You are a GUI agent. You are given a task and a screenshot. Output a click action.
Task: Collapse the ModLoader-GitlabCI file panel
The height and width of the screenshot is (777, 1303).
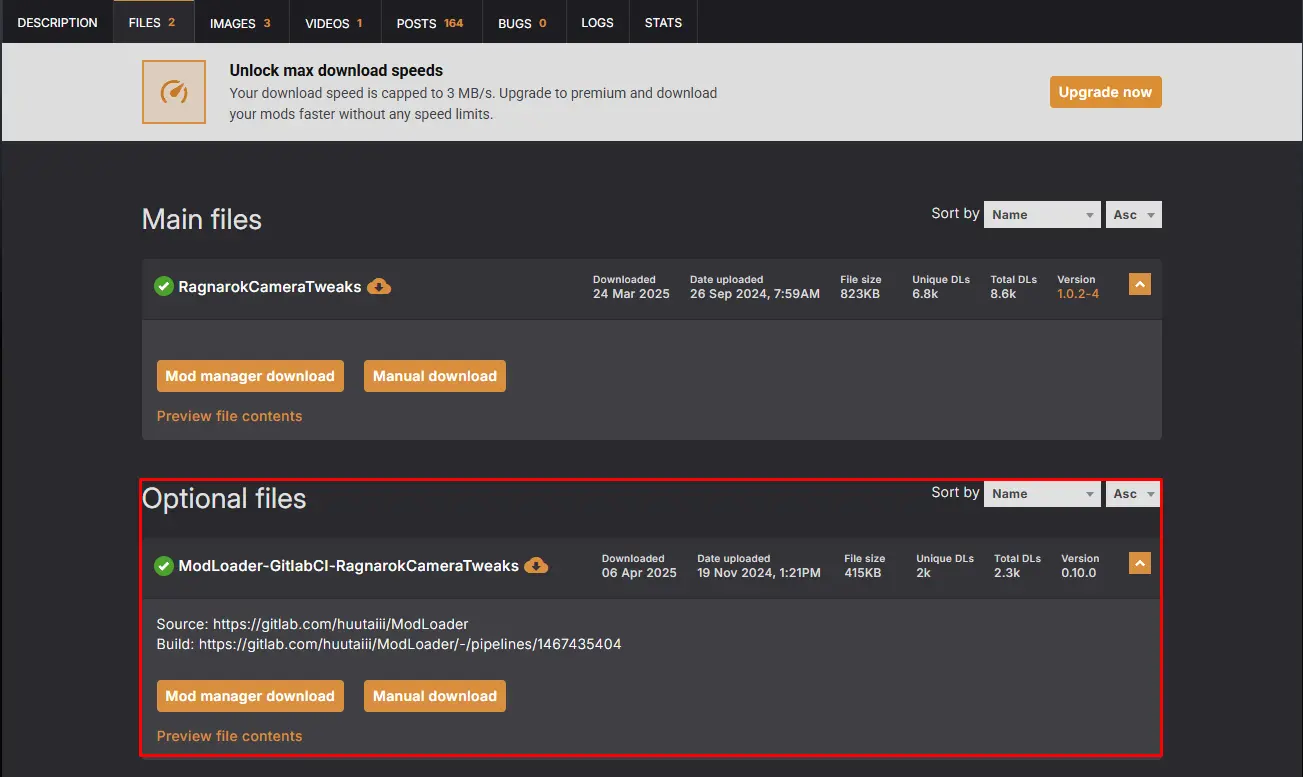(1140, 563)
